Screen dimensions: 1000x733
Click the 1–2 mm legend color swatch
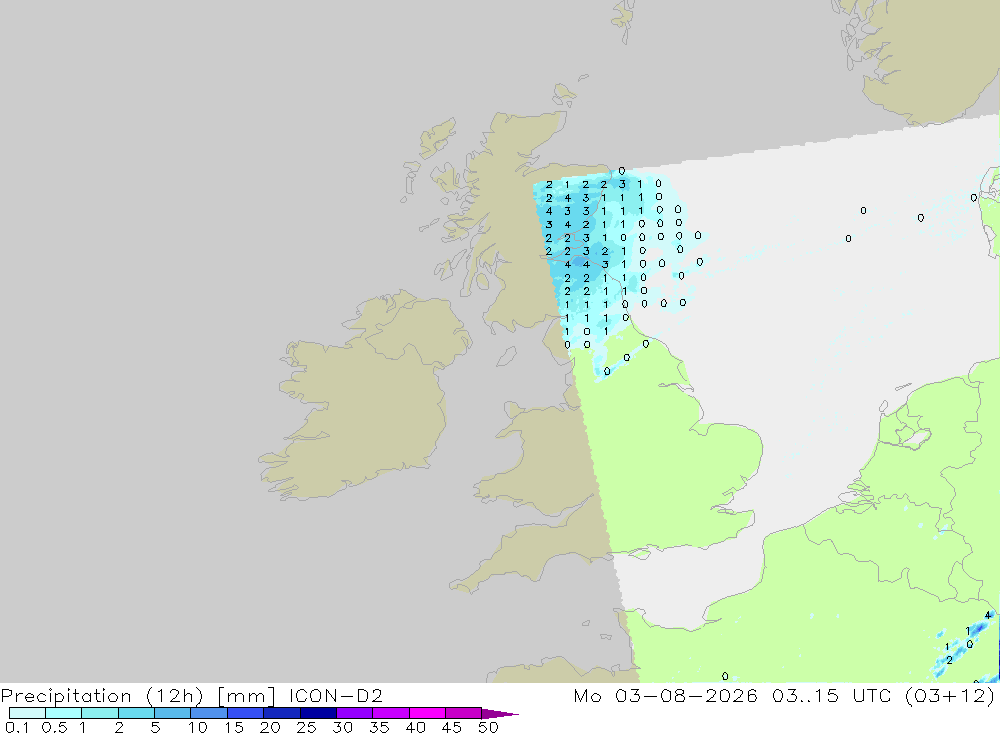click(99, 713)
